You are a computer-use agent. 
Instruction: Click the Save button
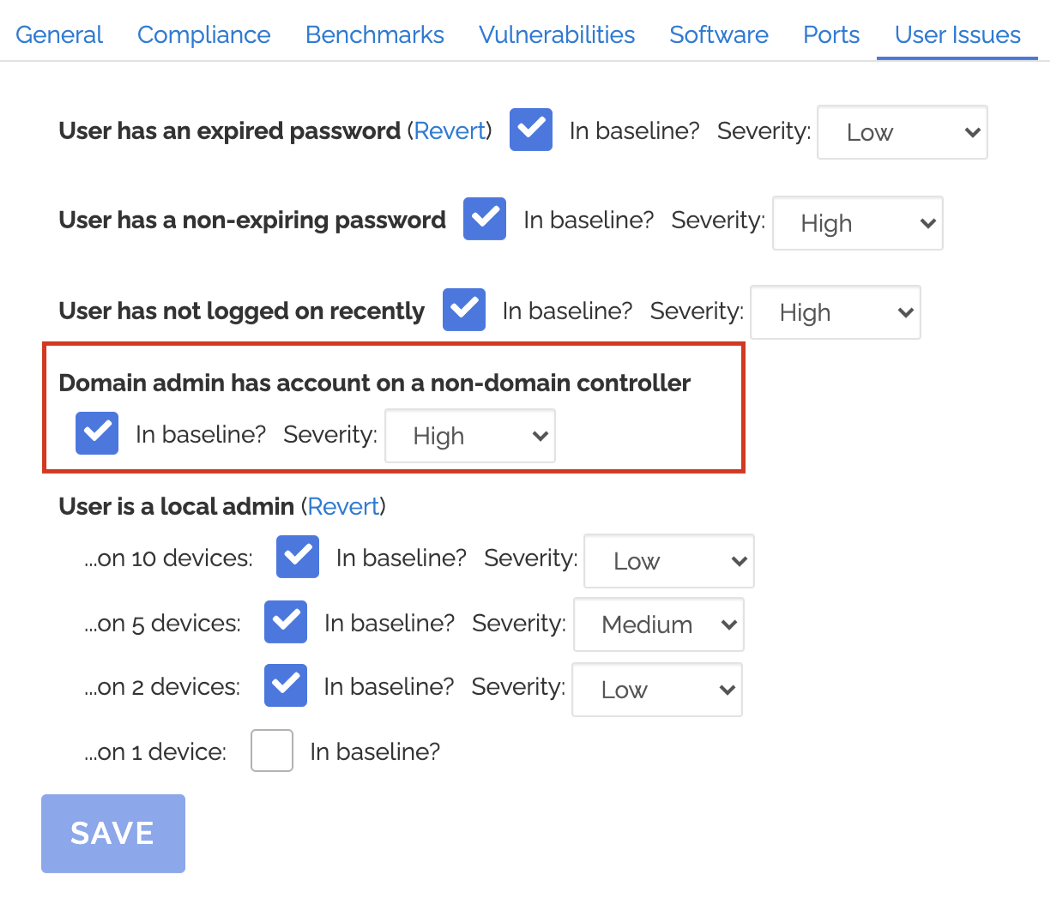(x=113, y=833)
